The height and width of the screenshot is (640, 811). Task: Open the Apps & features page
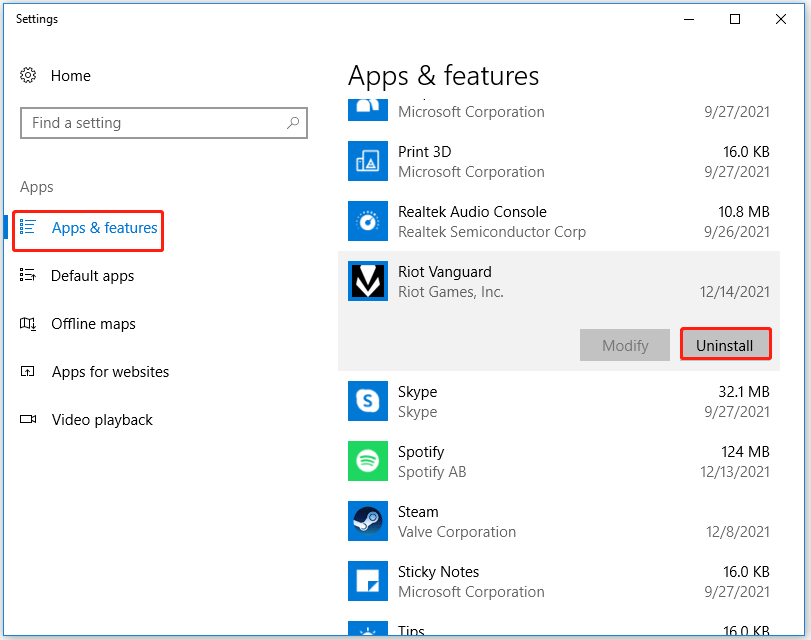pos(104,228)
